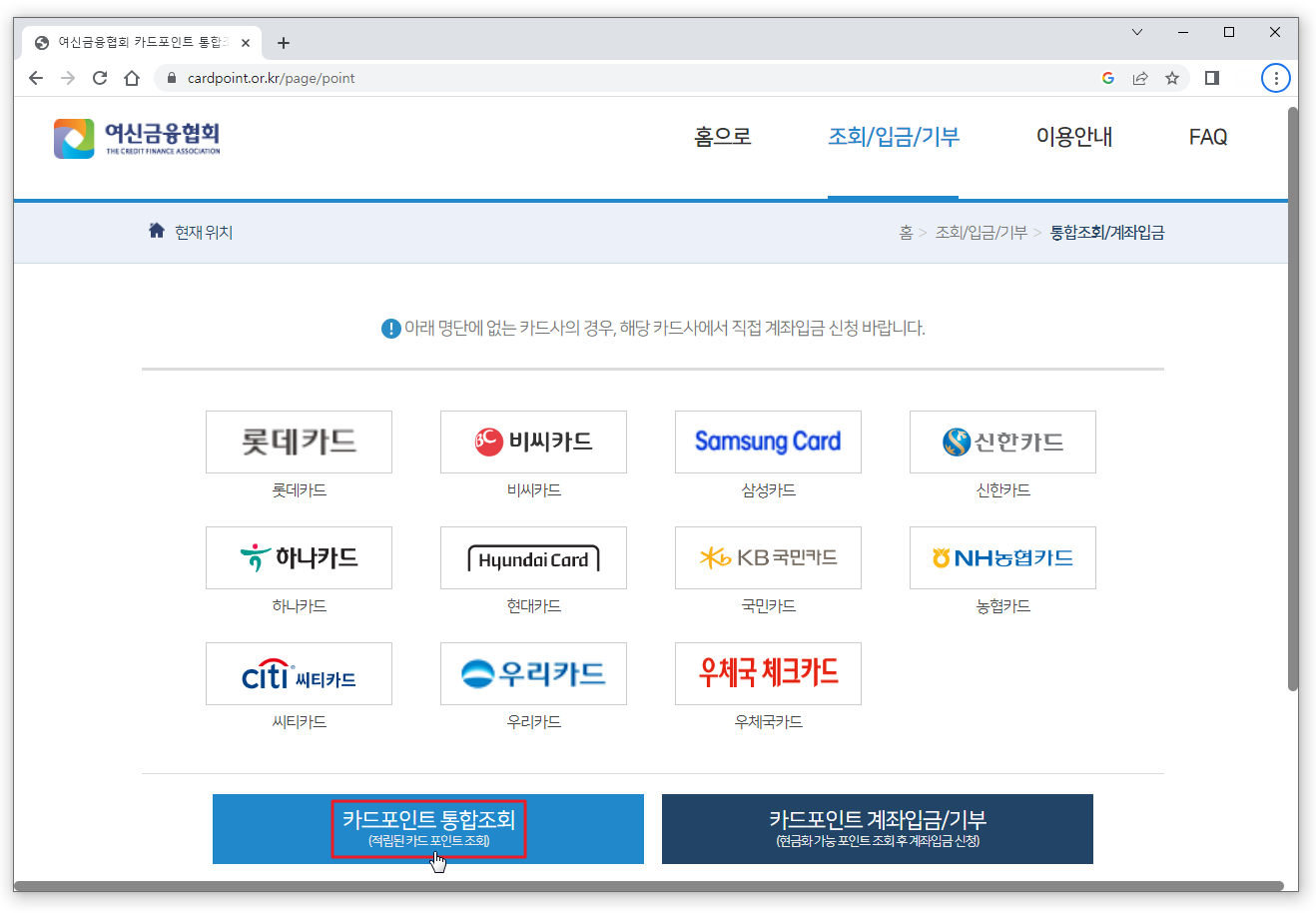
Task: Select the Samsung Card logo
Action: 768,442
